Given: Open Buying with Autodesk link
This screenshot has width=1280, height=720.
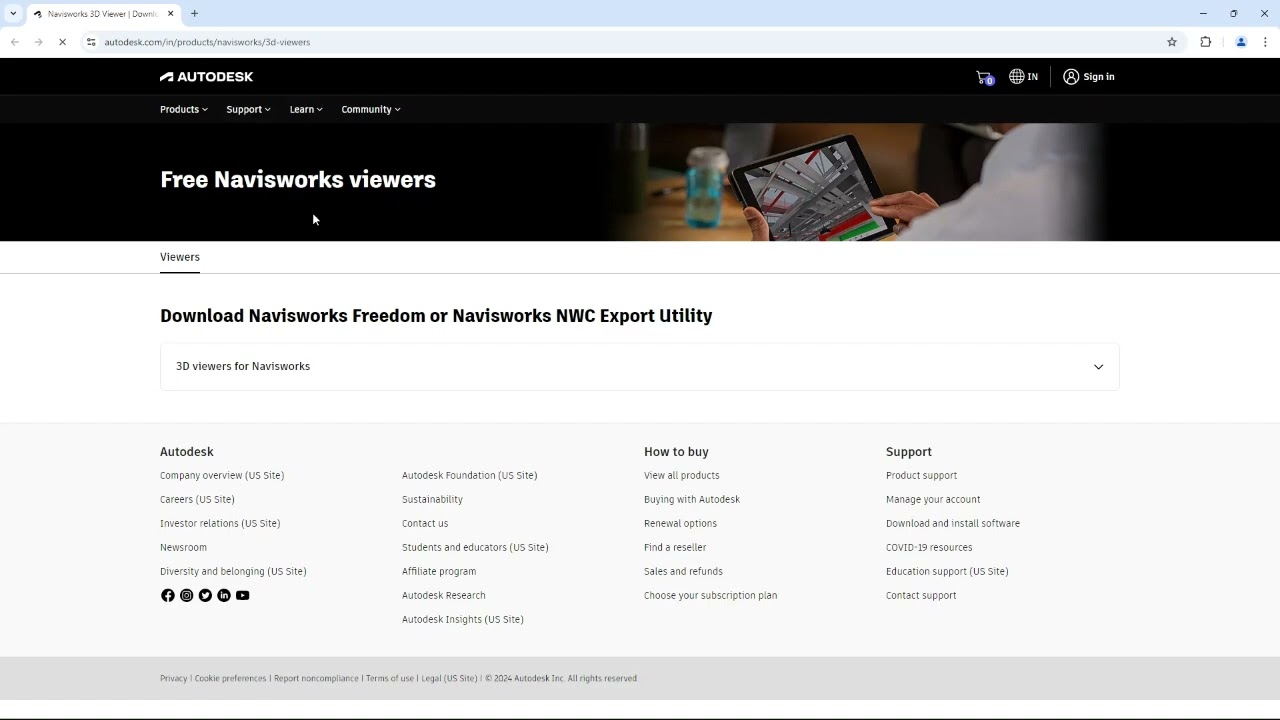Looking at the screenshot, I should click(x=692, y=500).
